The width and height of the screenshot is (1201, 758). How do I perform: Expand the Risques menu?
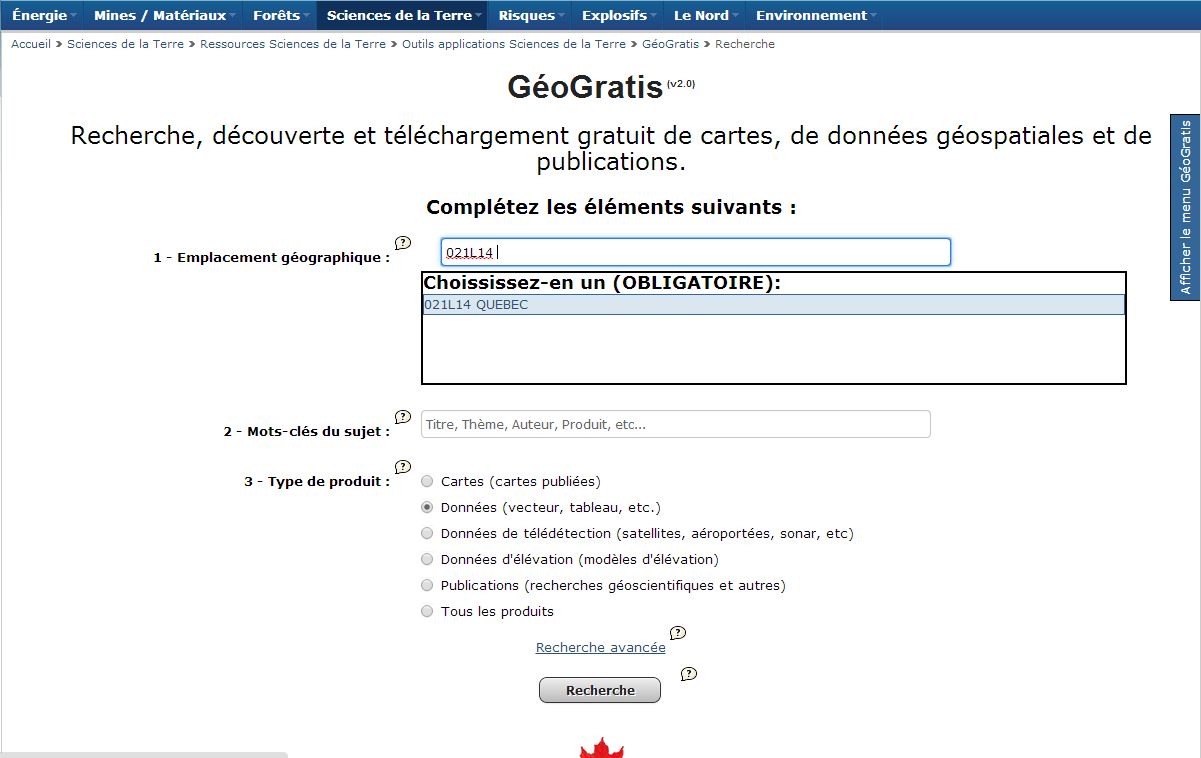(530, 15)
